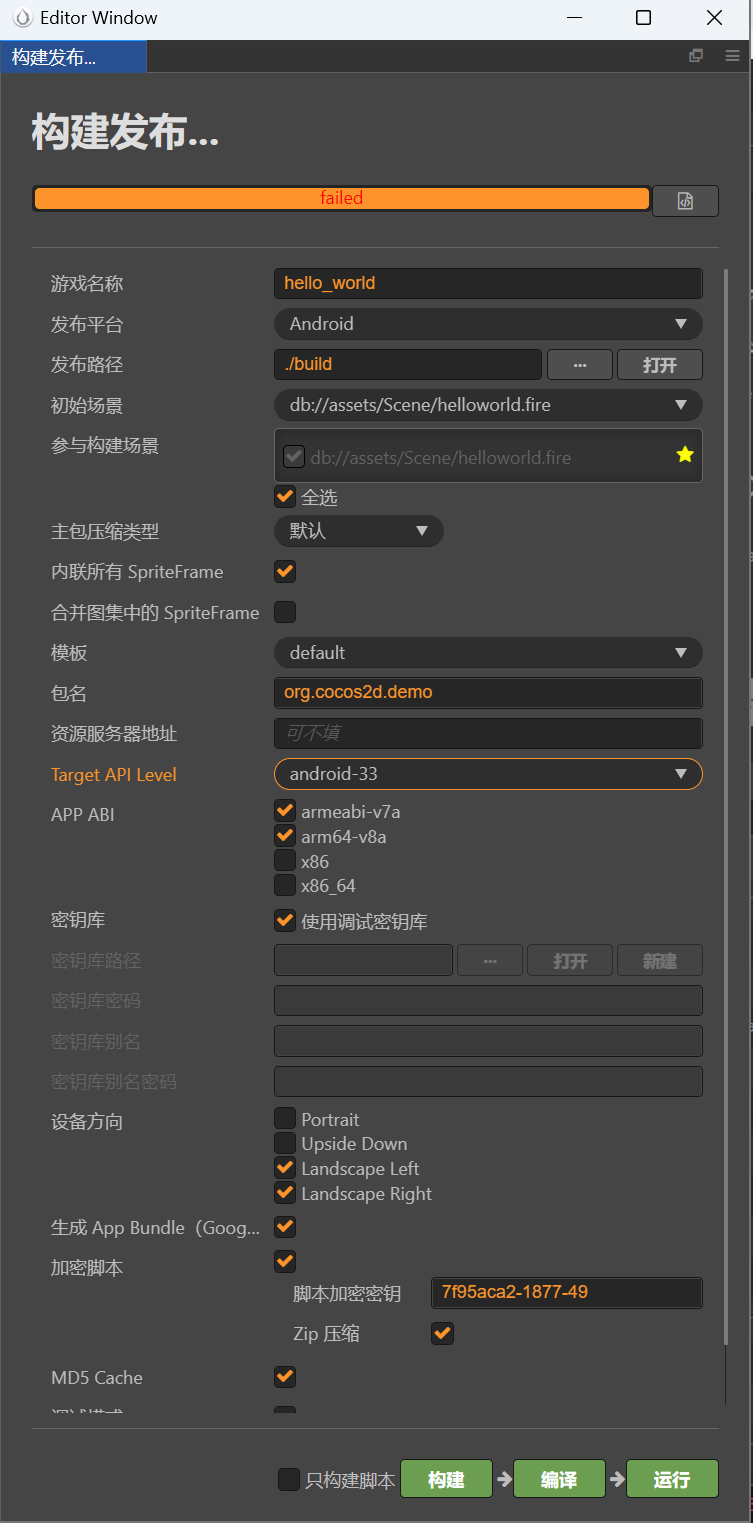Screen dimensions: 753x1523
Task: Click the failed build progress bar
Action: (x=341, y=198)
